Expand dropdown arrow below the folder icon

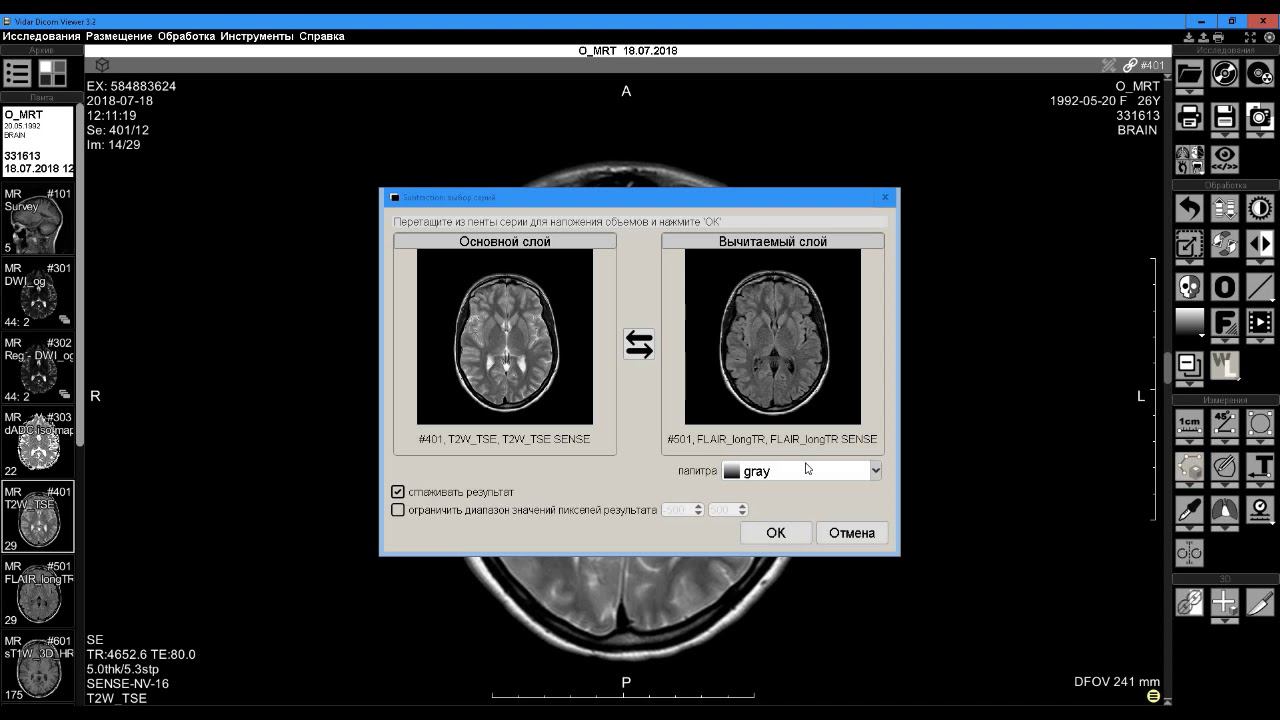(1189, 92)
